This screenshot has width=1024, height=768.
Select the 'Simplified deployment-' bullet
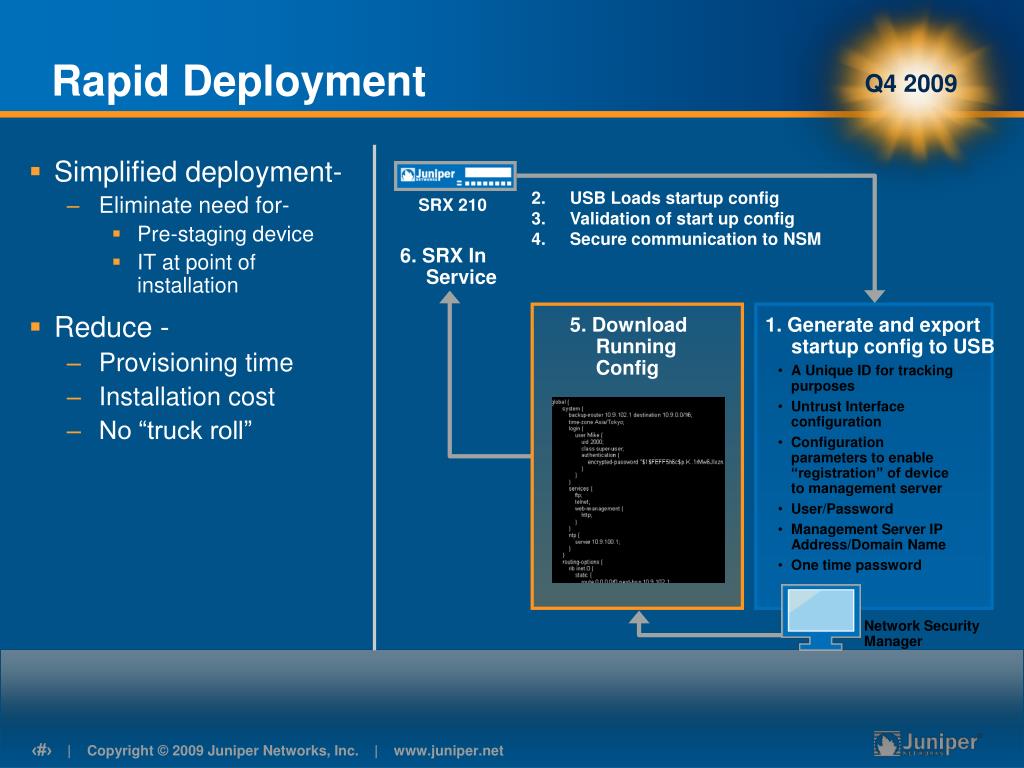[197, 172]
